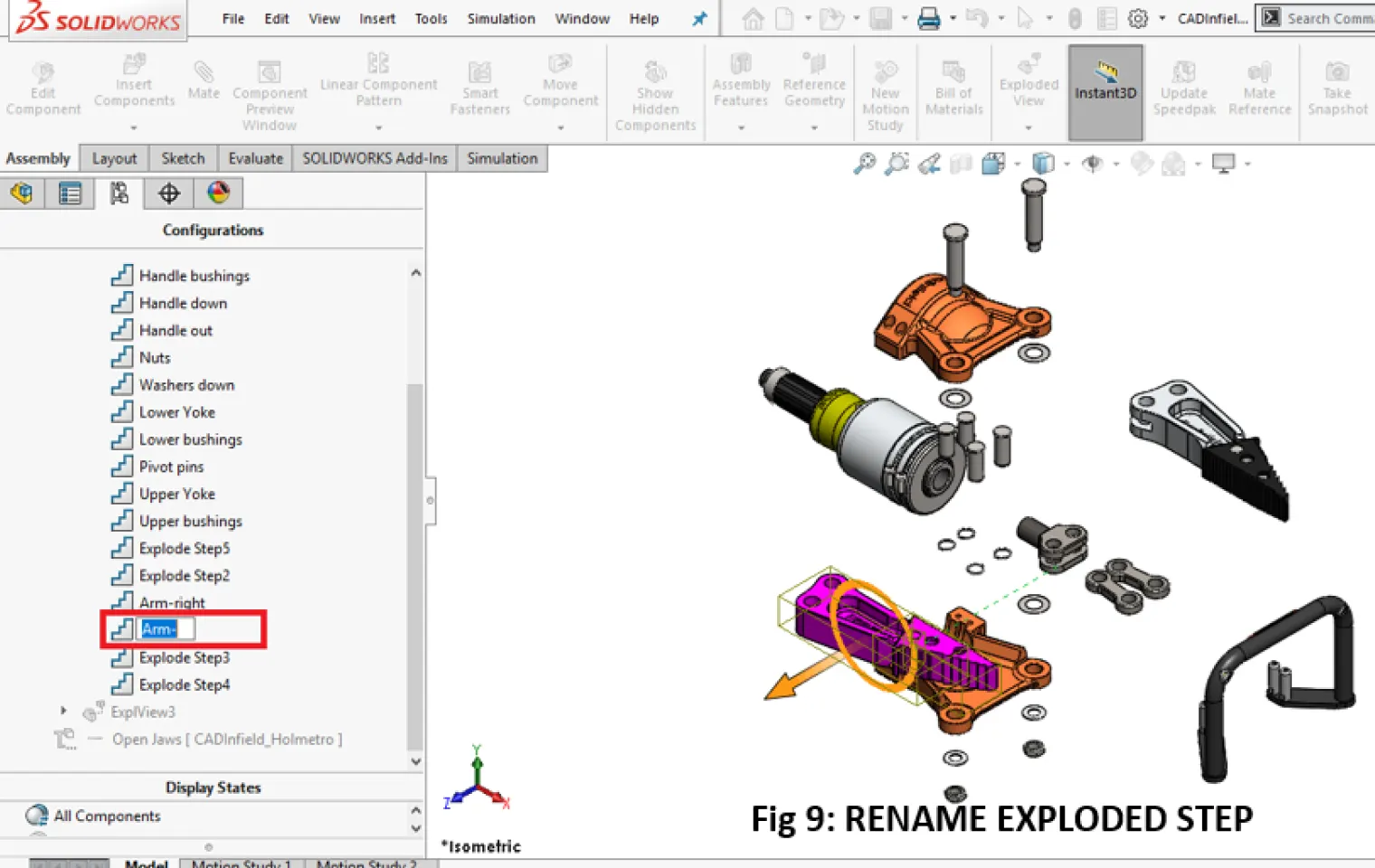Open the Edit menu
This screenshot has height=868, width=1375.
click(277, 18)
